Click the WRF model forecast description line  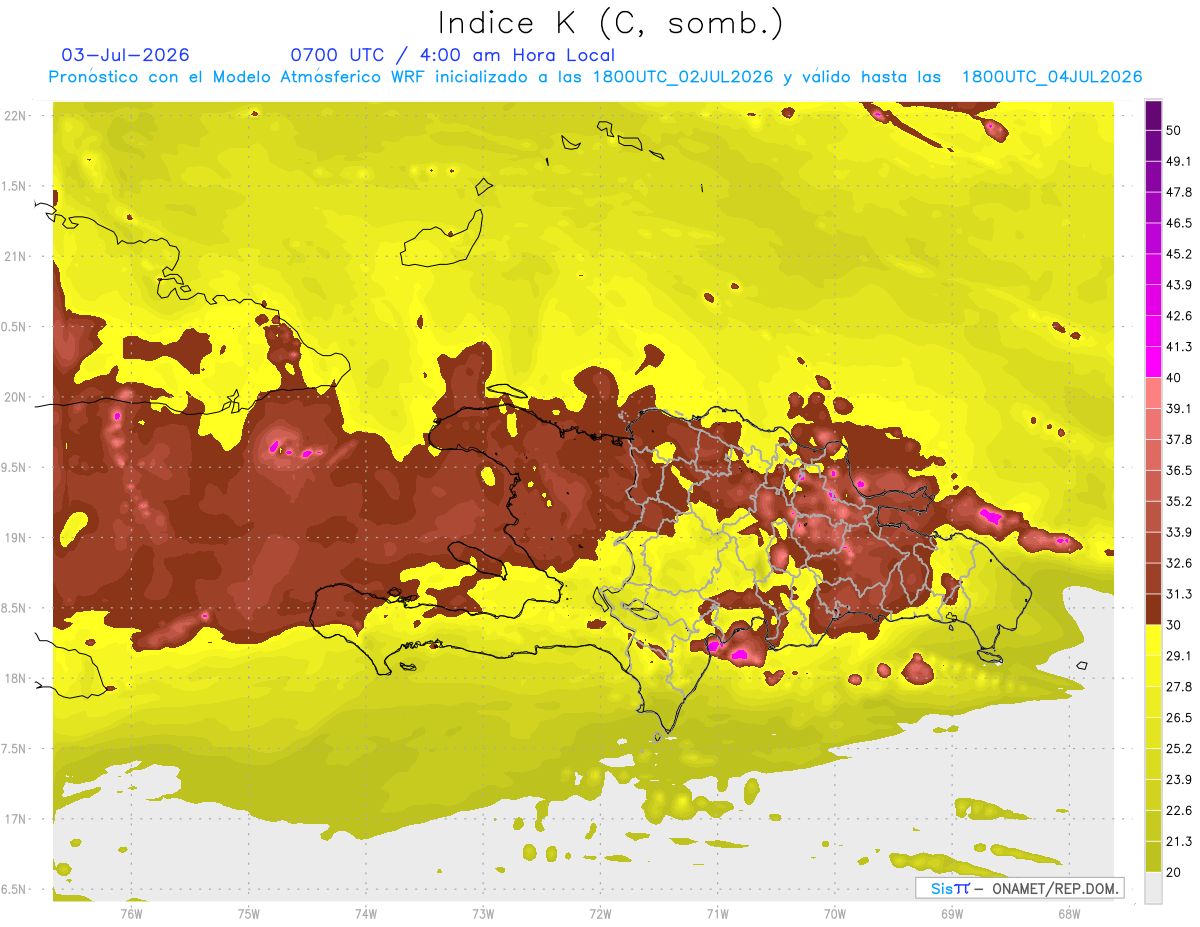tap(595, 77)
